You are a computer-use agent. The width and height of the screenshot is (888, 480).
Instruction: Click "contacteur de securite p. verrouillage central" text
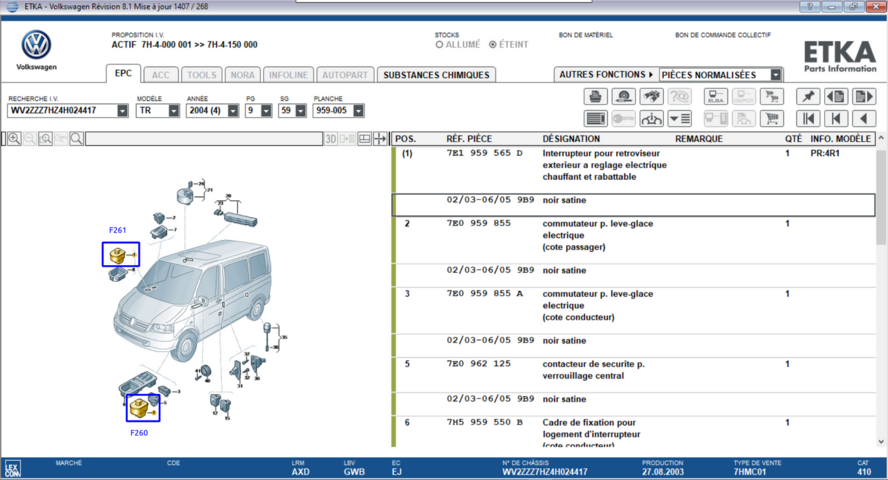594,370
